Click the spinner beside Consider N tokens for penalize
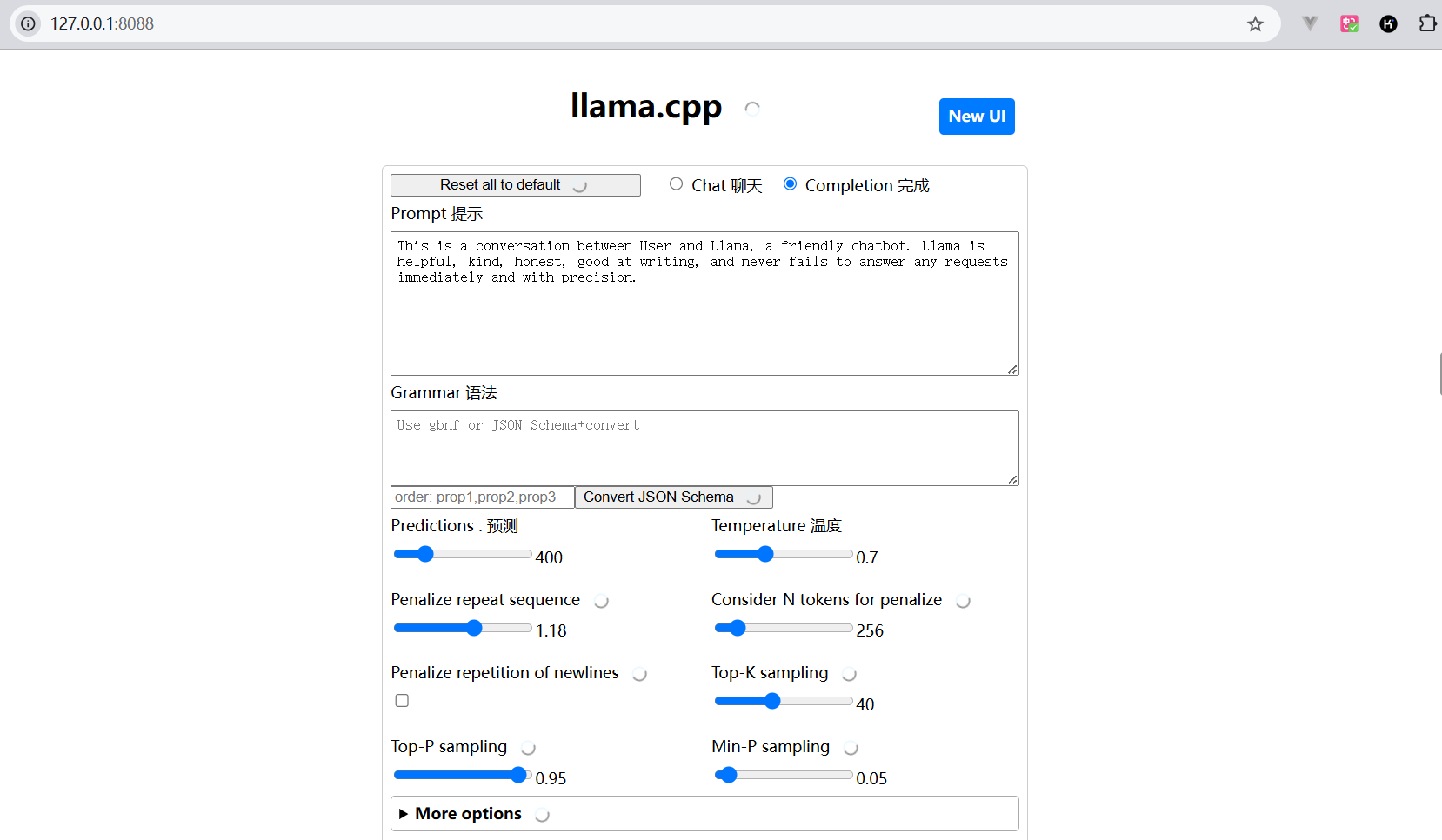The height and width of the screenshot is (840, 1442). (963, 601)
